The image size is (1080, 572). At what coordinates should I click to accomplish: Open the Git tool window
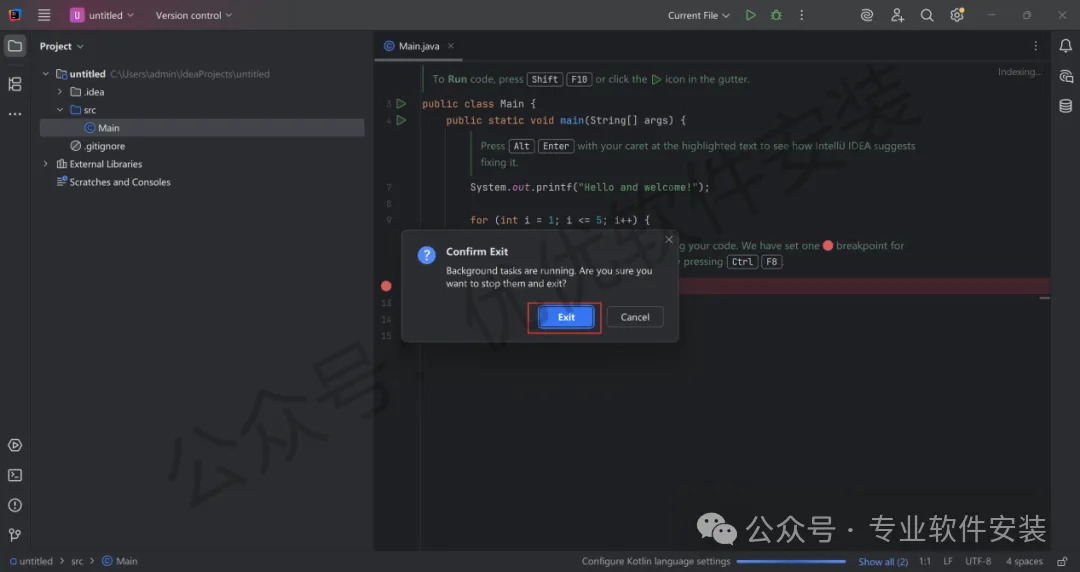14,535
